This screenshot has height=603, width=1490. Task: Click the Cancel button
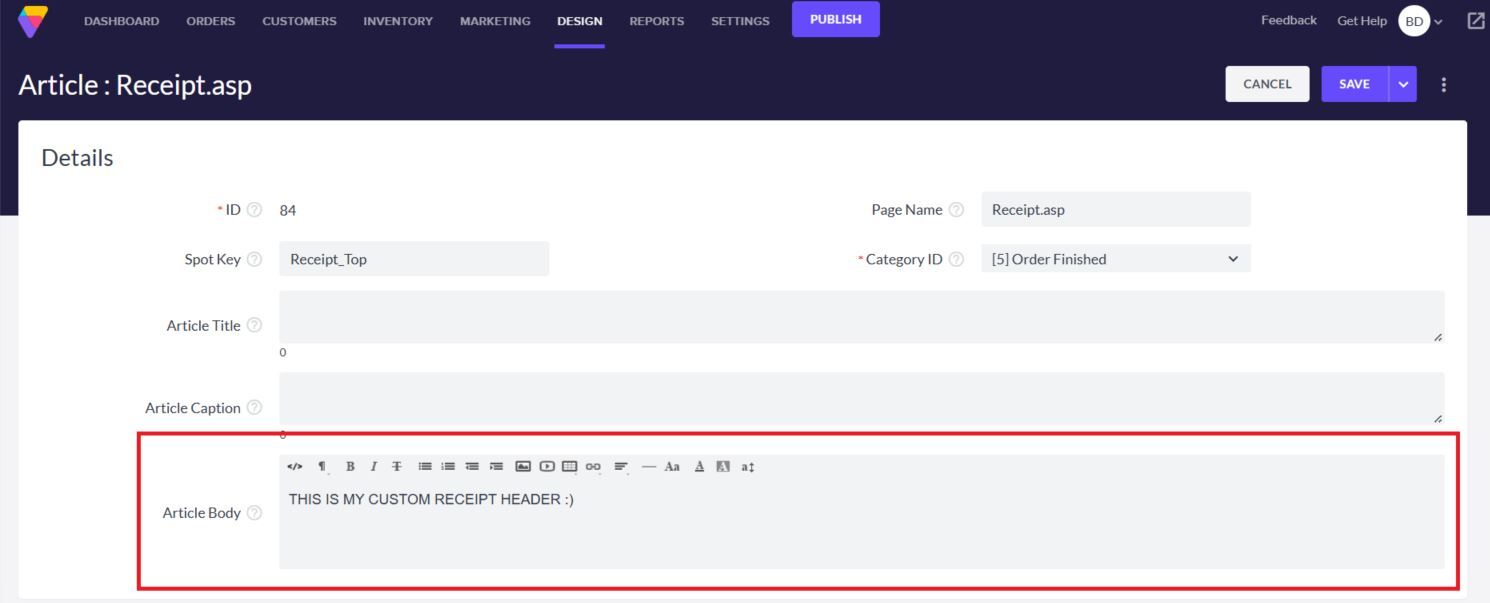click(1267, 84)
